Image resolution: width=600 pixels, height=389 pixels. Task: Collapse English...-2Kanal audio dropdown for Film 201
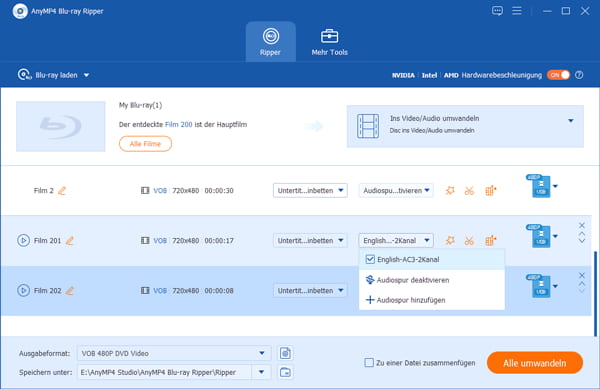[x=396, y=241]
